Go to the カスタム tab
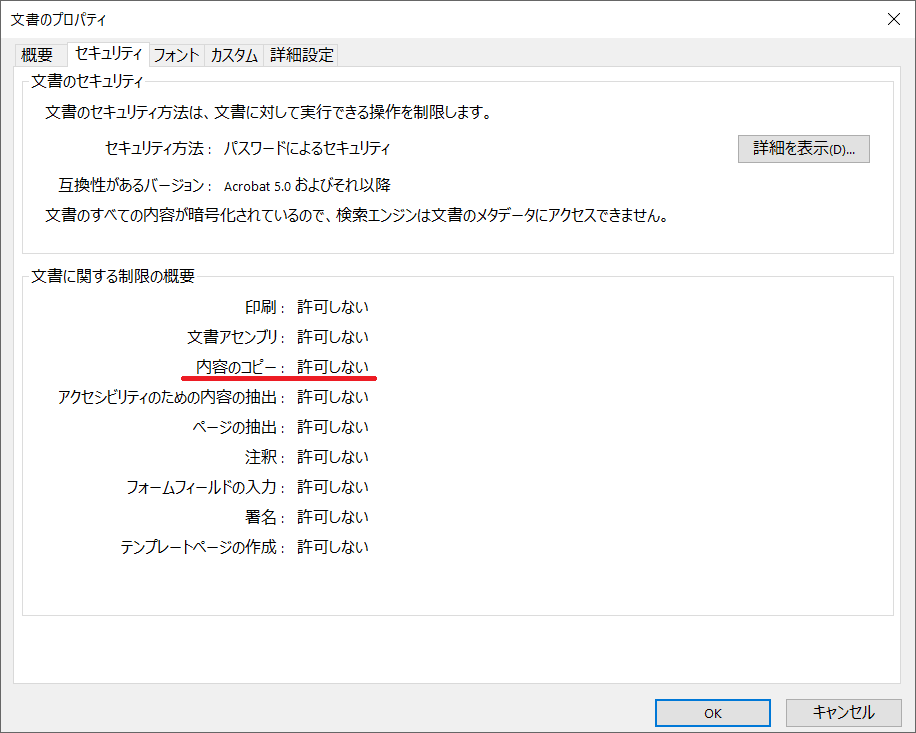 (x=234, y=56)
